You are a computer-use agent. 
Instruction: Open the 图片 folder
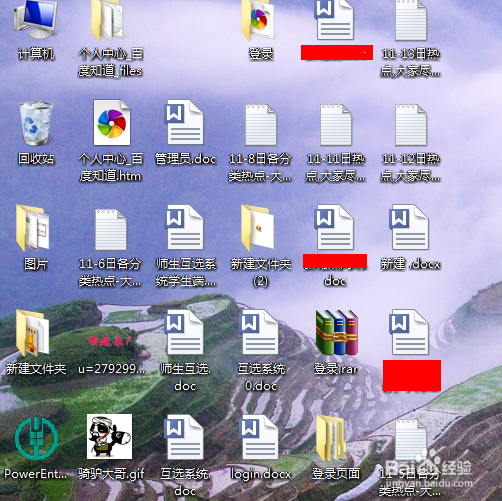click(x=32, y=228)
